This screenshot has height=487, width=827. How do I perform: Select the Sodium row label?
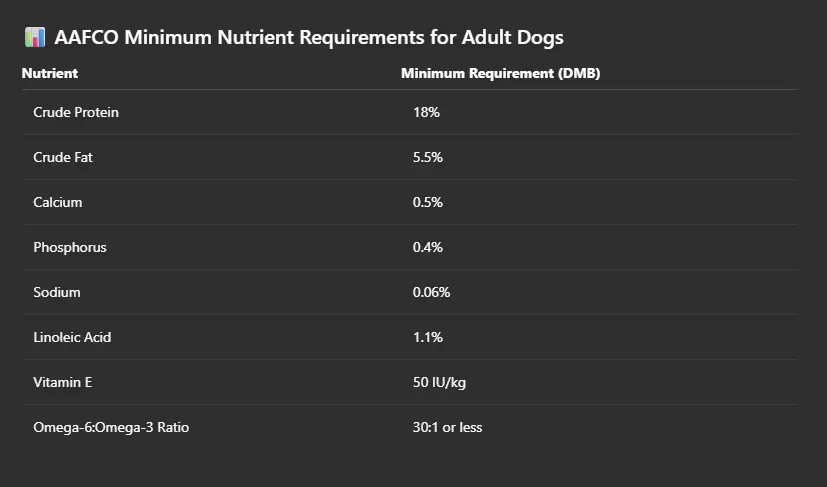[57, 292]
